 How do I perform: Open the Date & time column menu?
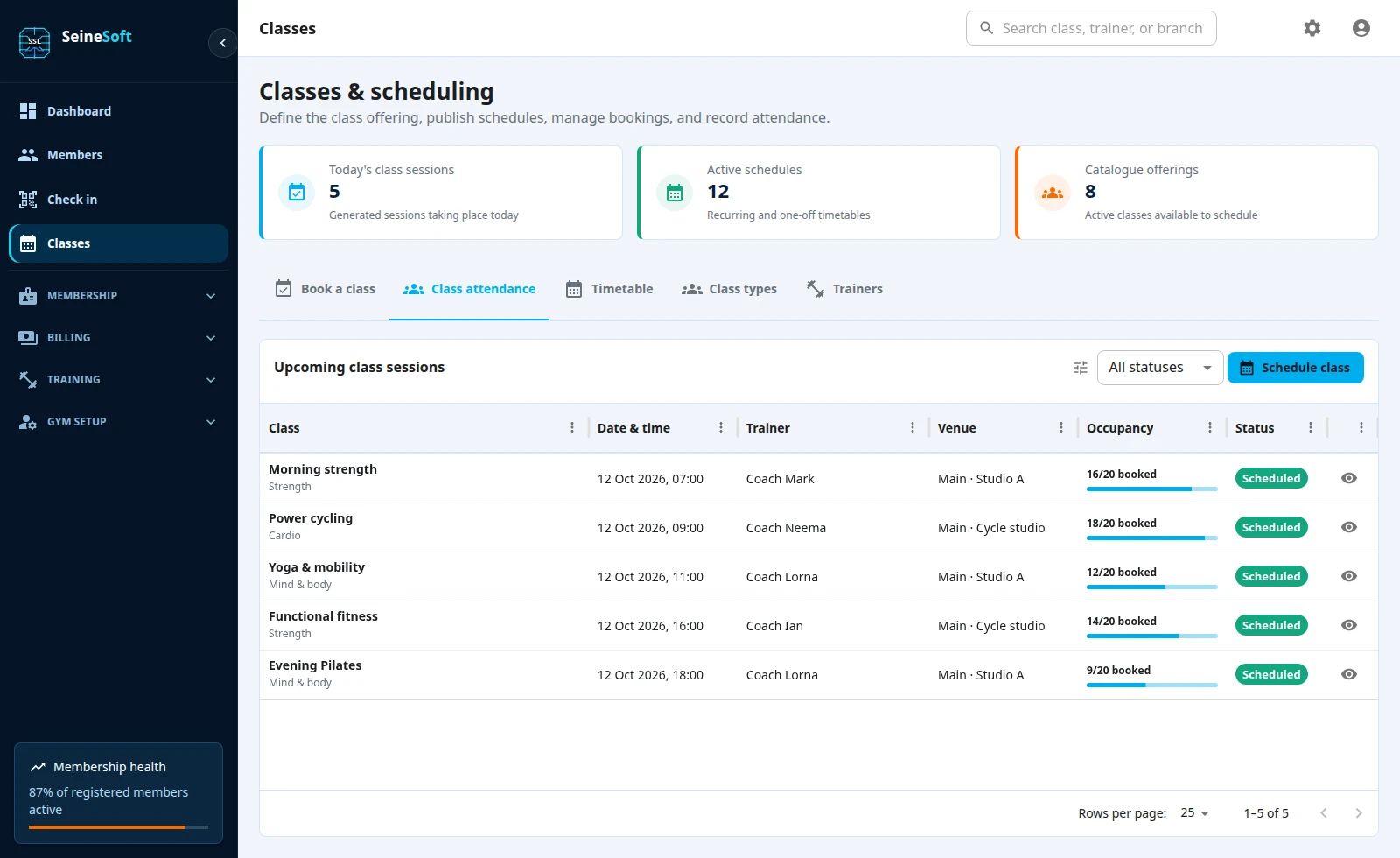[x=721, y=427]
